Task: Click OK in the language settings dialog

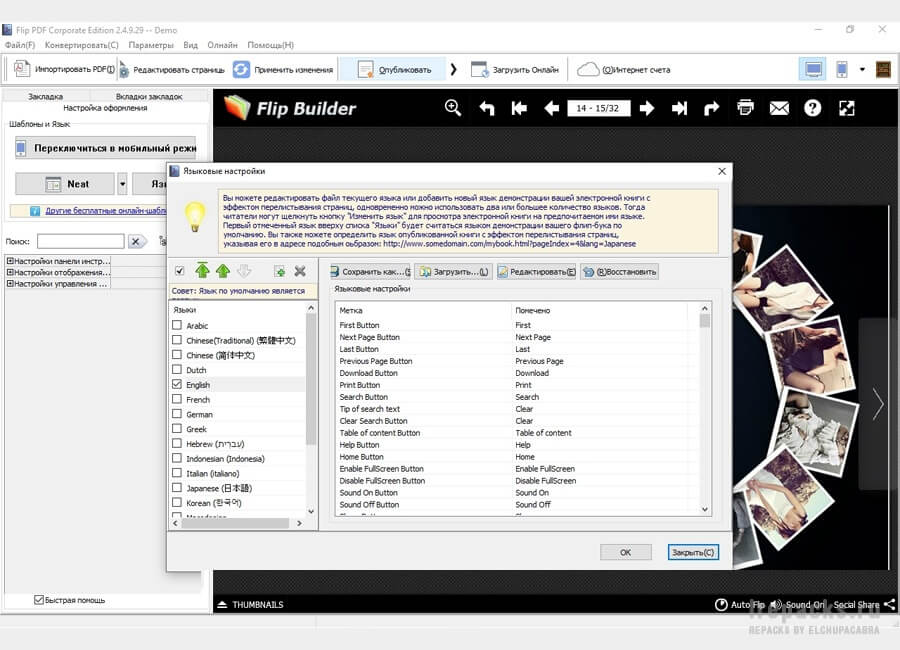Action: (626, 552)
